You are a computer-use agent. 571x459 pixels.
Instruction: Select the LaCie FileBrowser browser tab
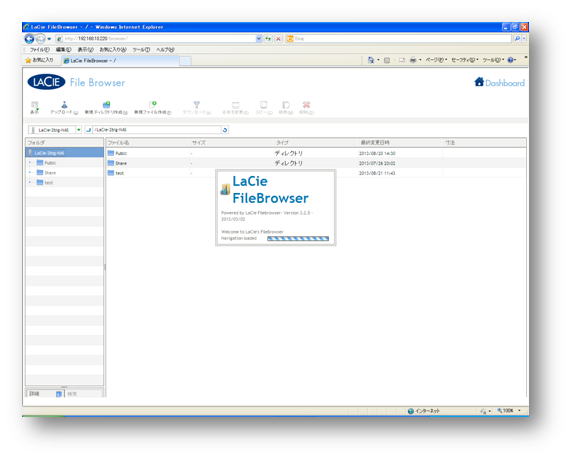click(x=120, y=60)
